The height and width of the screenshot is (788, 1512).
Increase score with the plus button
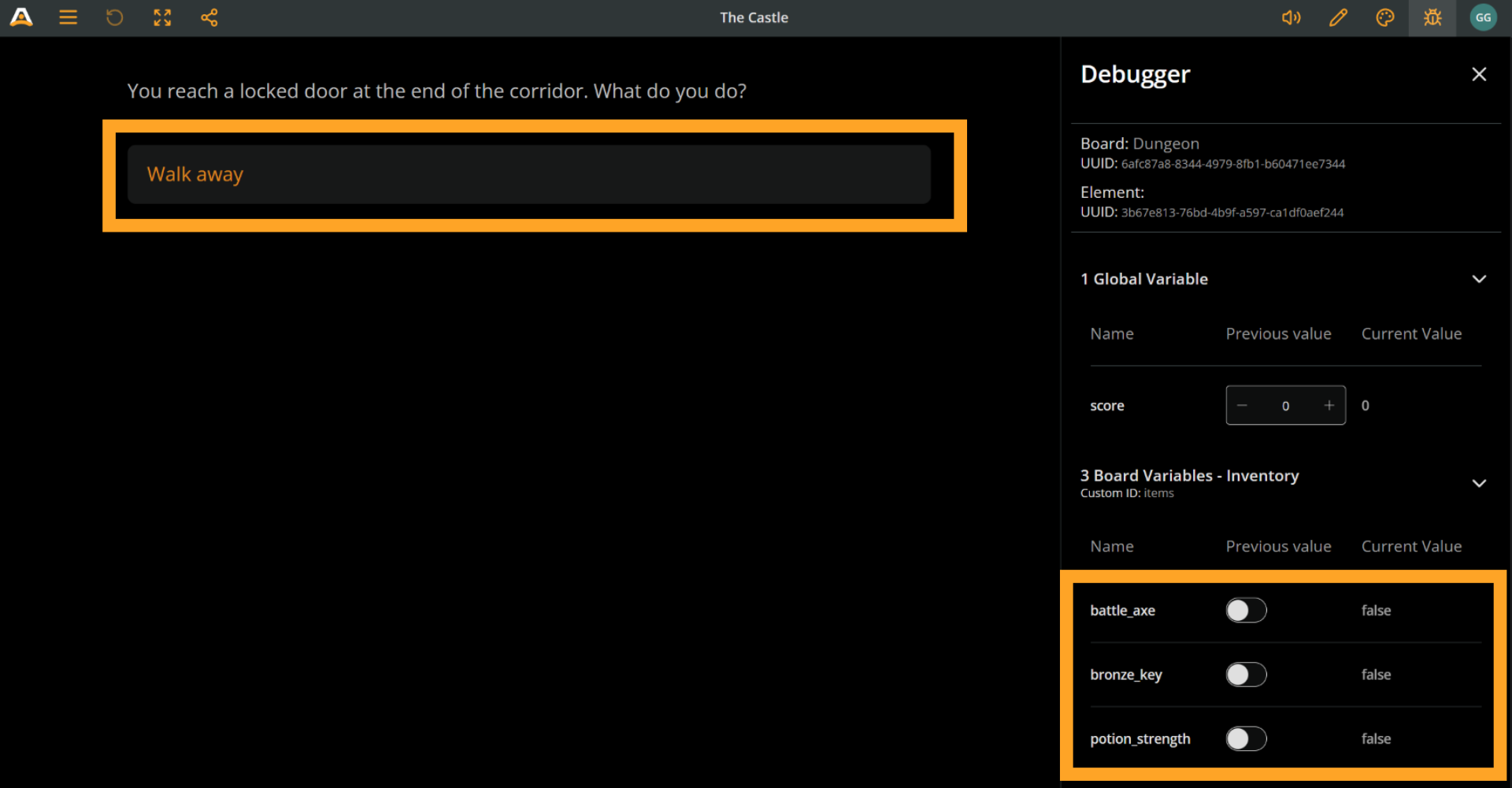[1329, 405]
